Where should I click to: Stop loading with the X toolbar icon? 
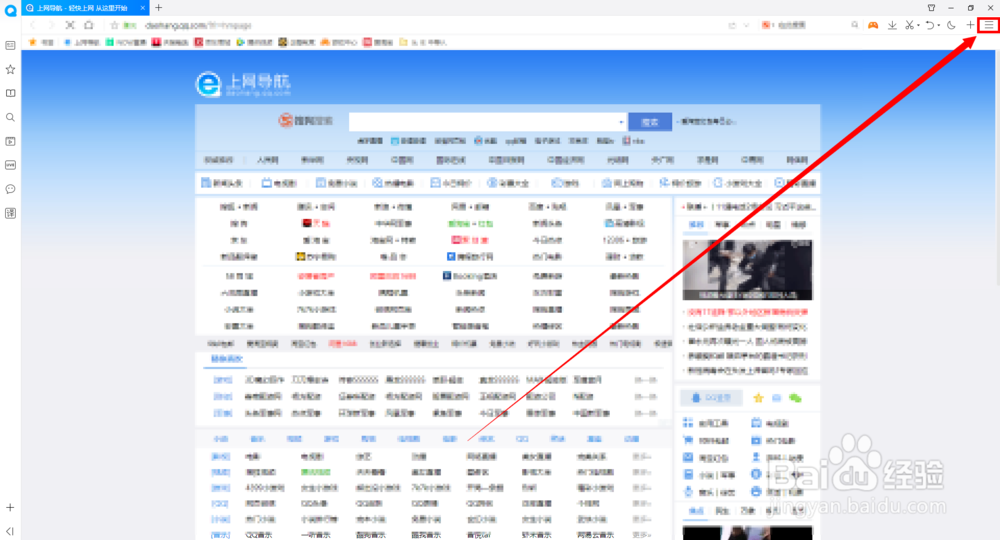70,25
